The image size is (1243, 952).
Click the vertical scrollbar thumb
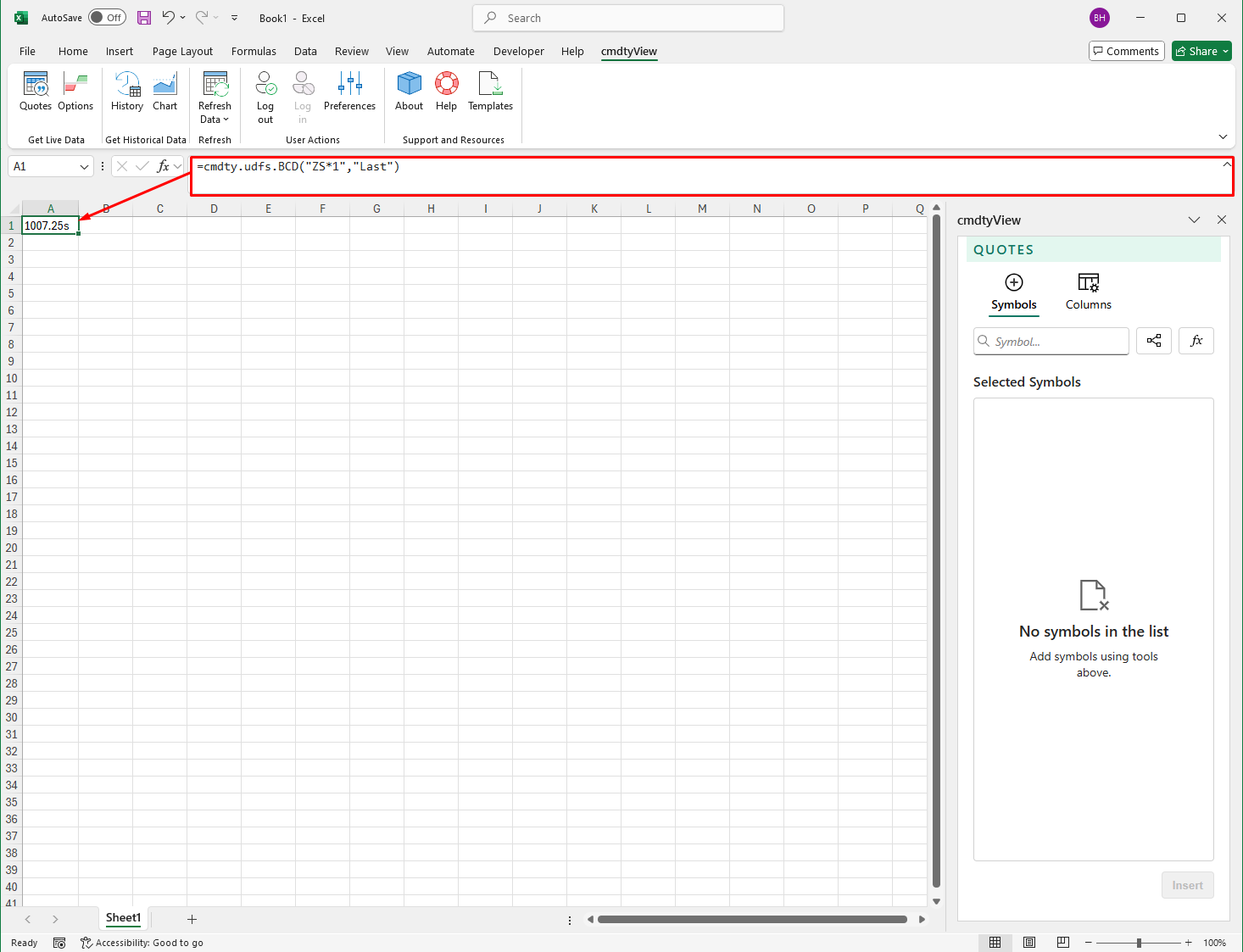point(936,551)
